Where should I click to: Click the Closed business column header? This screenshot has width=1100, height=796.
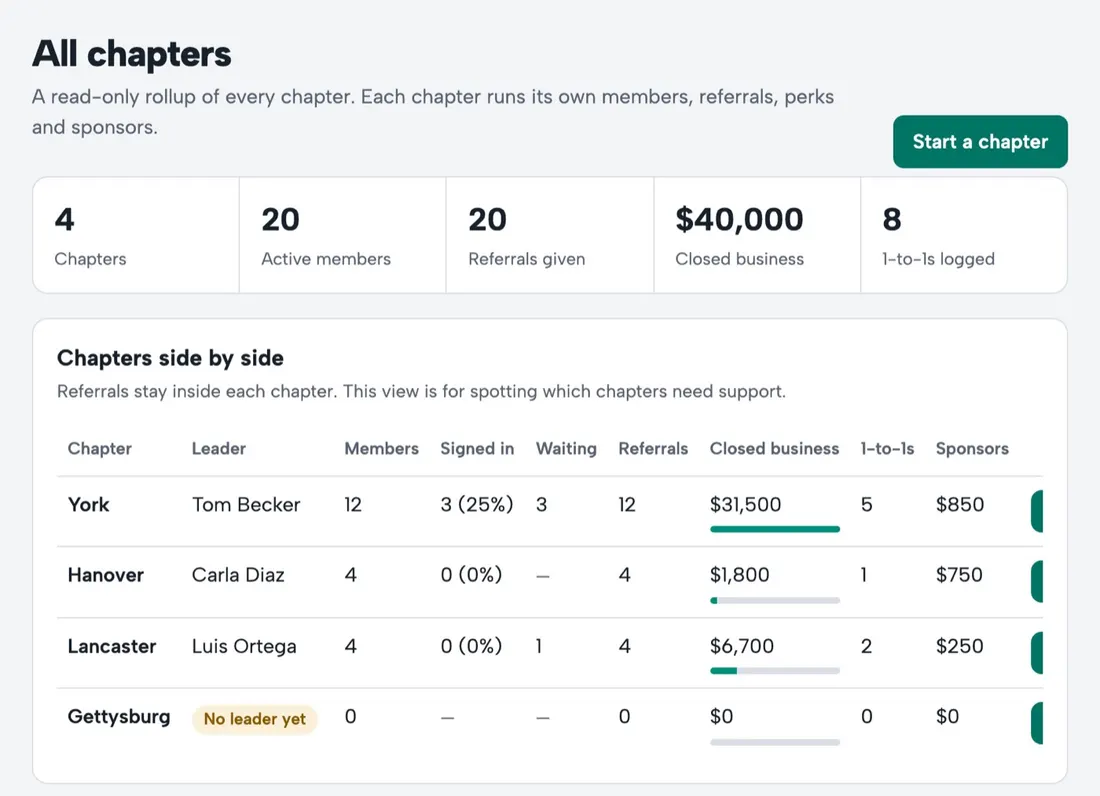pyautogui.click(x=774, y=449)
